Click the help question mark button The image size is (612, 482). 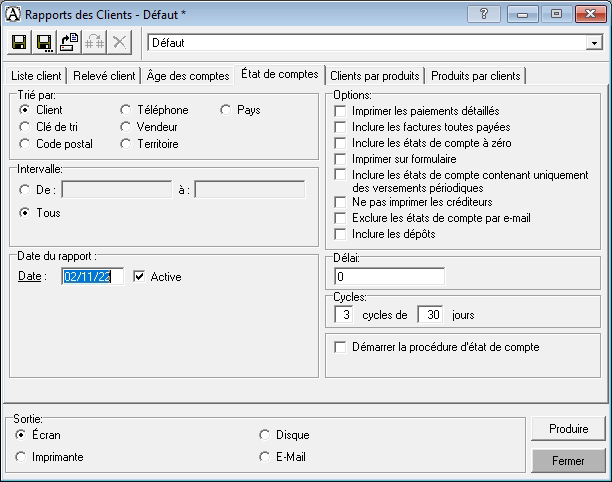484,13
